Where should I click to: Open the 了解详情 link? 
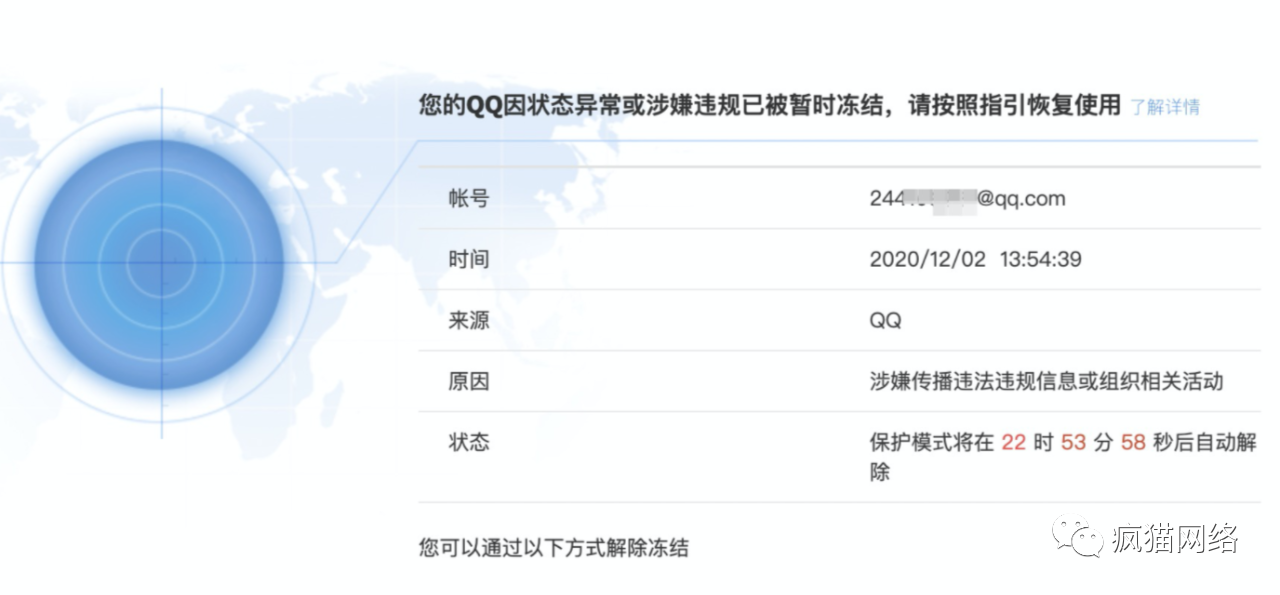coord(1165,107)
